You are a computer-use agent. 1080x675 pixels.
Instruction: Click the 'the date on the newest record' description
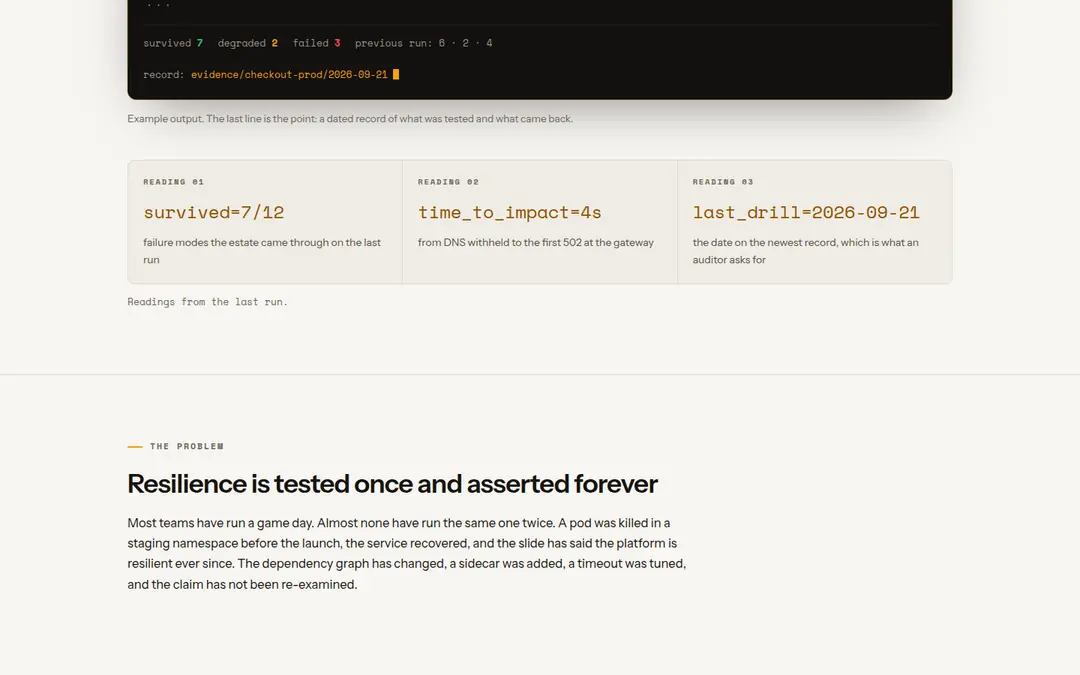point(806,251)
